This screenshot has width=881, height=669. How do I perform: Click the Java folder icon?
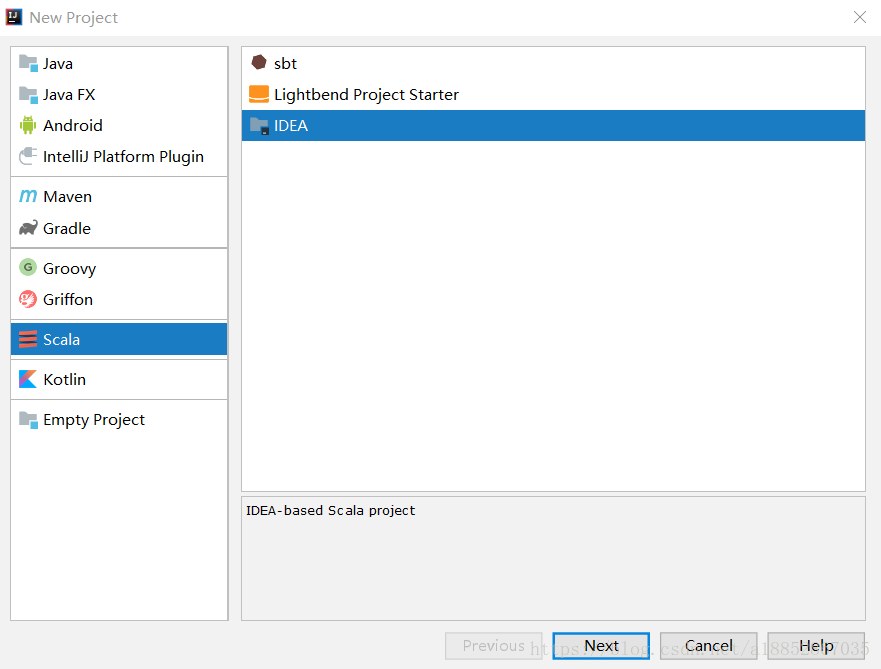28,63
